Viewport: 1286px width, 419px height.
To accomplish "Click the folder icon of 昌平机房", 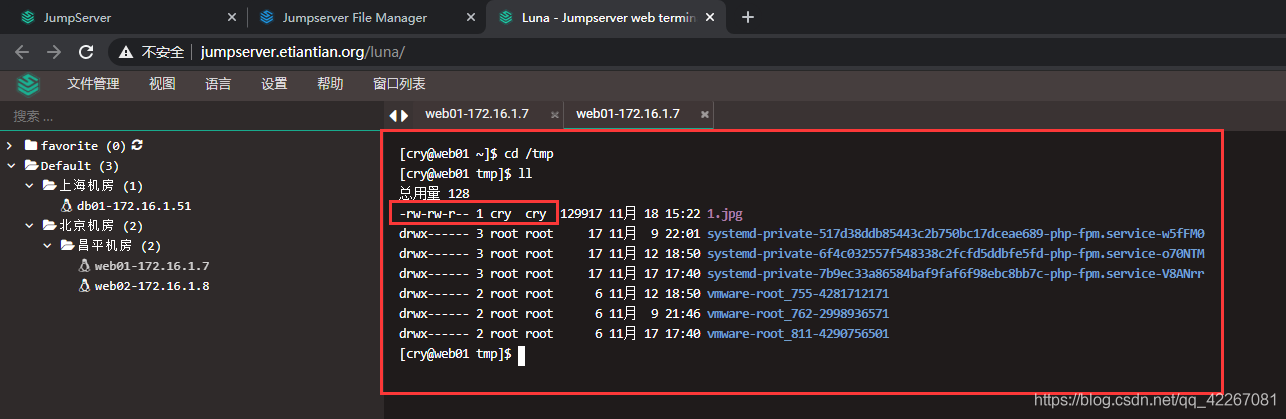I will [x=67, y=246].
